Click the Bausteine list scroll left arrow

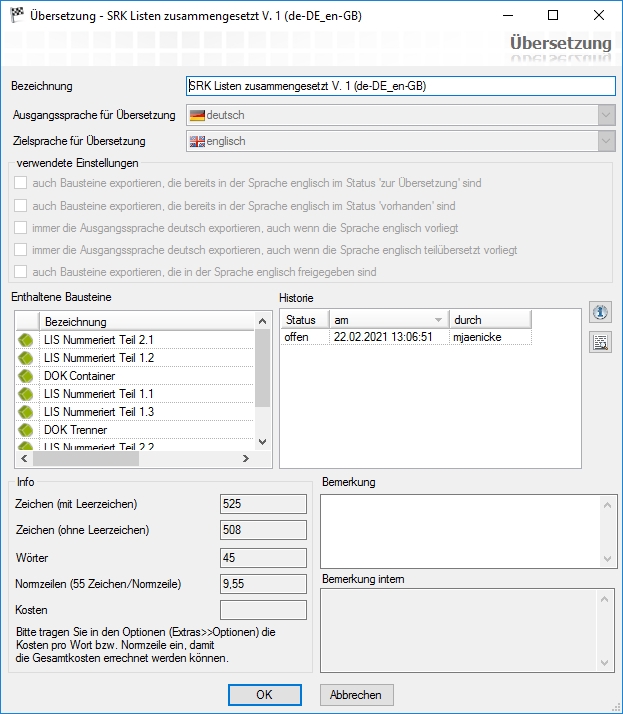(x=24, y=459)
